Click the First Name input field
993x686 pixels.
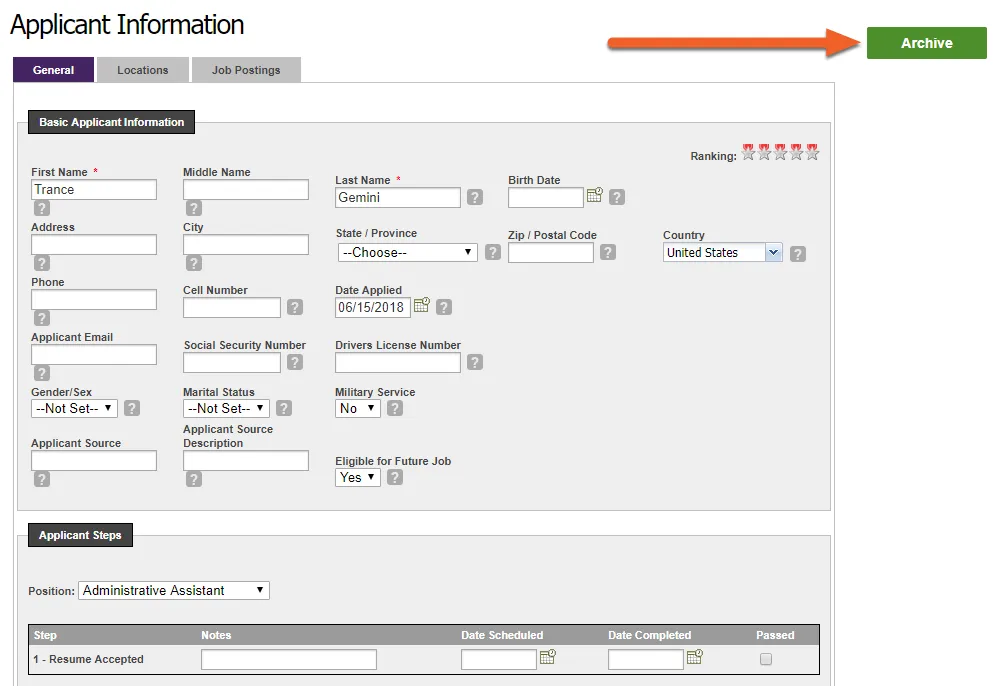point(94,189)
